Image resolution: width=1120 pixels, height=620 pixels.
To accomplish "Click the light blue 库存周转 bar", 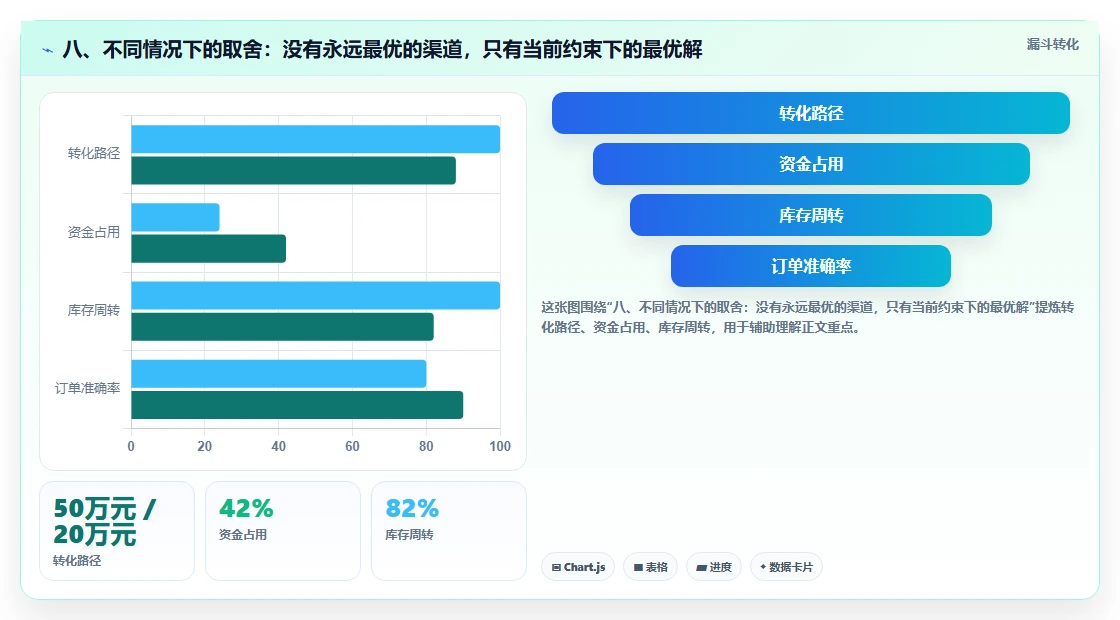I will tap(316, 296).
